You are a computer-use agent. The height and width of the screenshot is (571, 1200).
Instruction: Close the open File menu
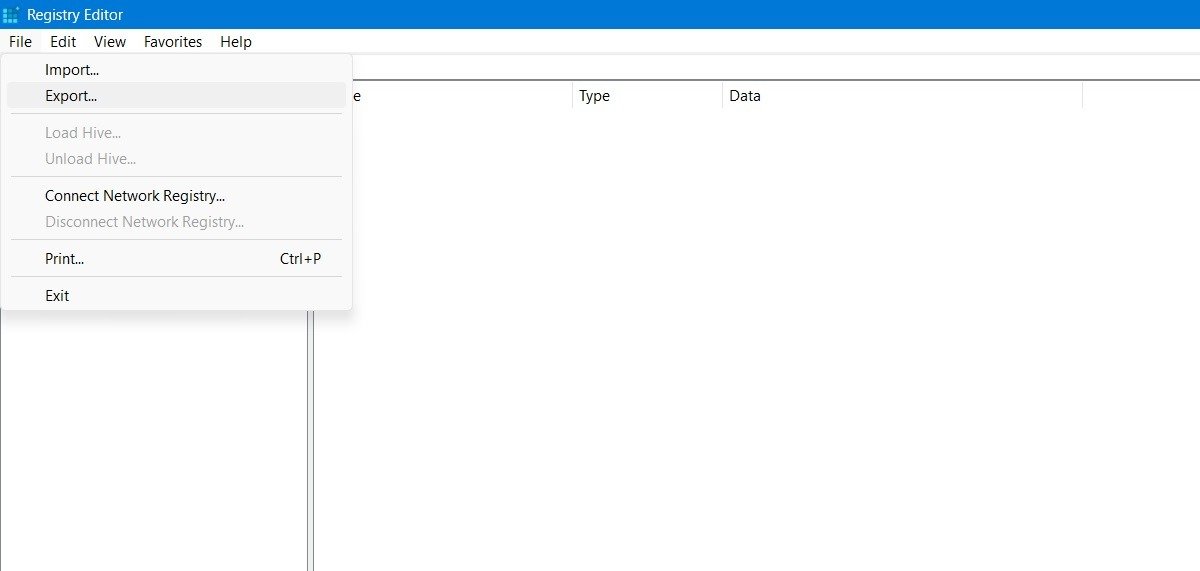coord(20,42)
